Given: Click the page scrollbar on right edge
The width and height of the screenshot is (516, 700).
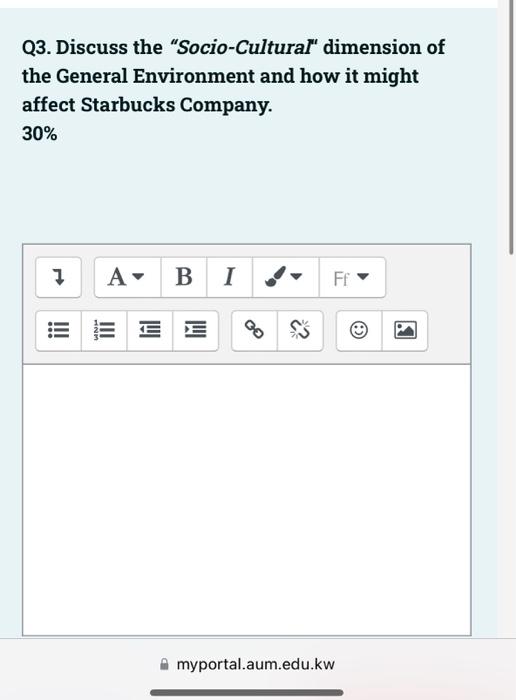Looking at the screenshot, I should point(511,127).
